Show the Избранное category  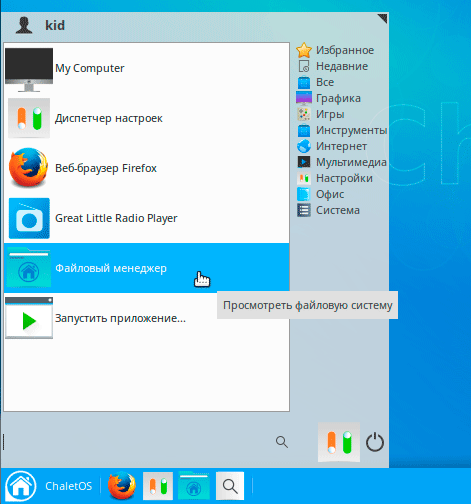335,50
